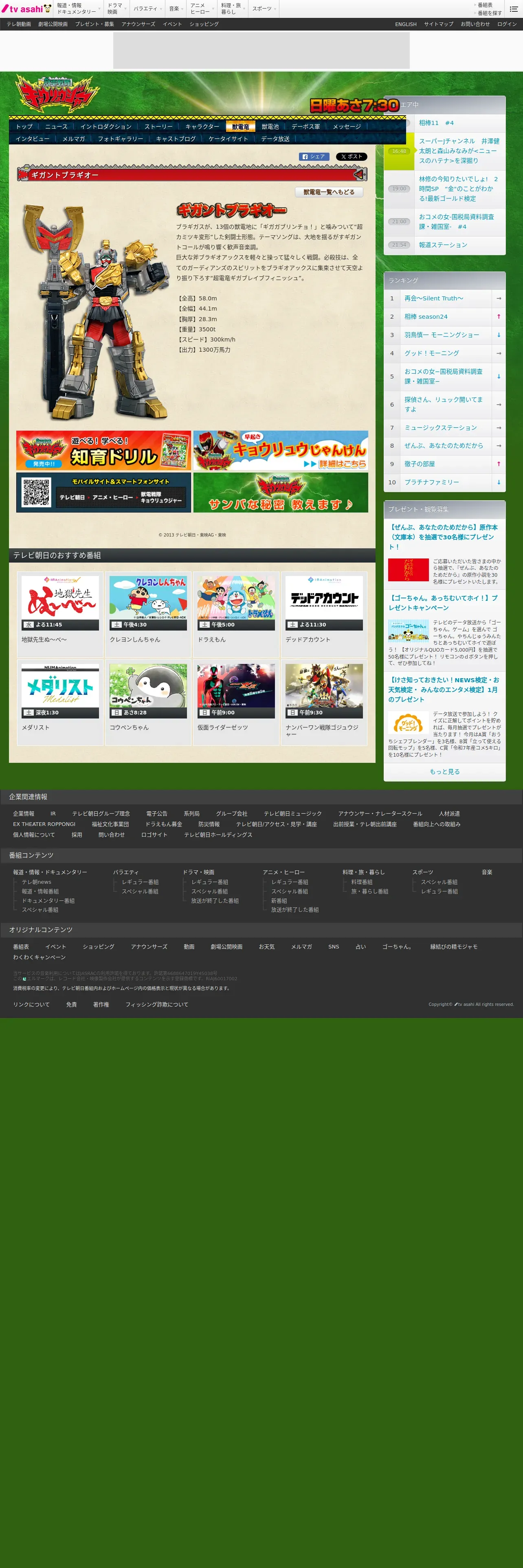Open ranking entry 羽鳥慎一 モーニングショー
This screenshot has width=523, height=1568.
pyautogui.click(x=442, y=335)
